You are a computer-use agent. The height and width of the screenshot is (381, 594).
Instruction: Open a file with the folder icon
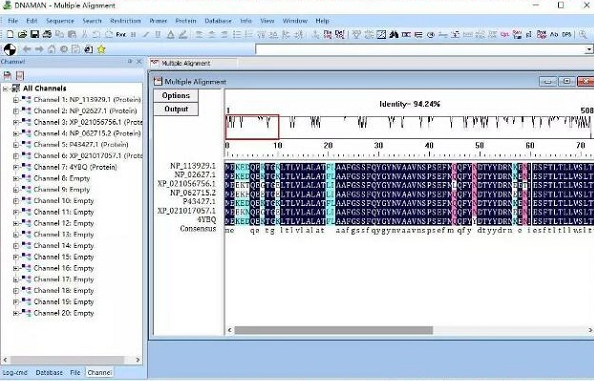tap(22, 34)
